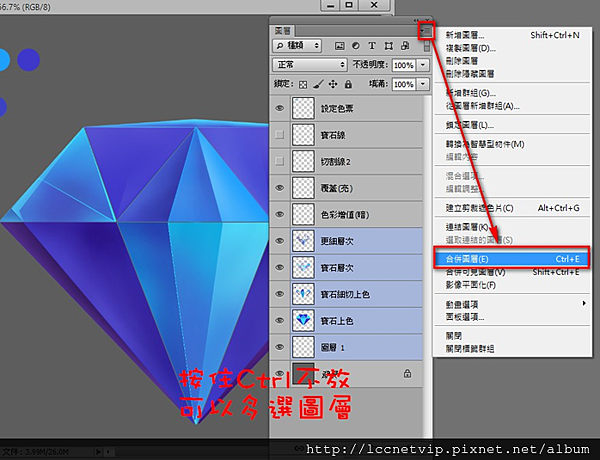Open the blend mode 正常 dropdown
This screenshot has width=600, height=460.
[x=310, y=65]
